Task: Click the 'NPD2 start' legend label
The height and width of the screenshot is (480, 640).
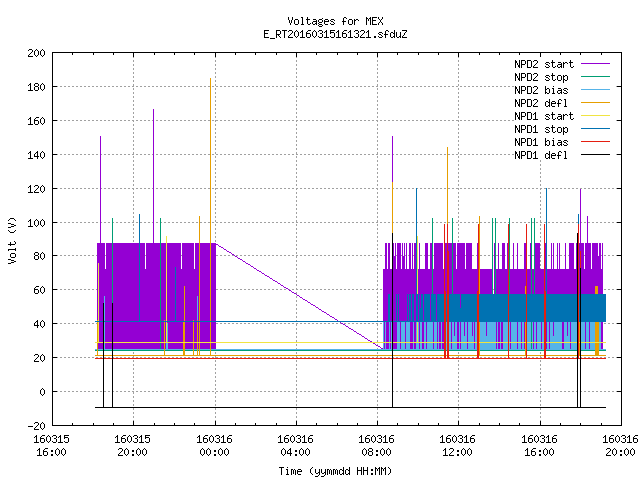Action: (x=544, y=64)
